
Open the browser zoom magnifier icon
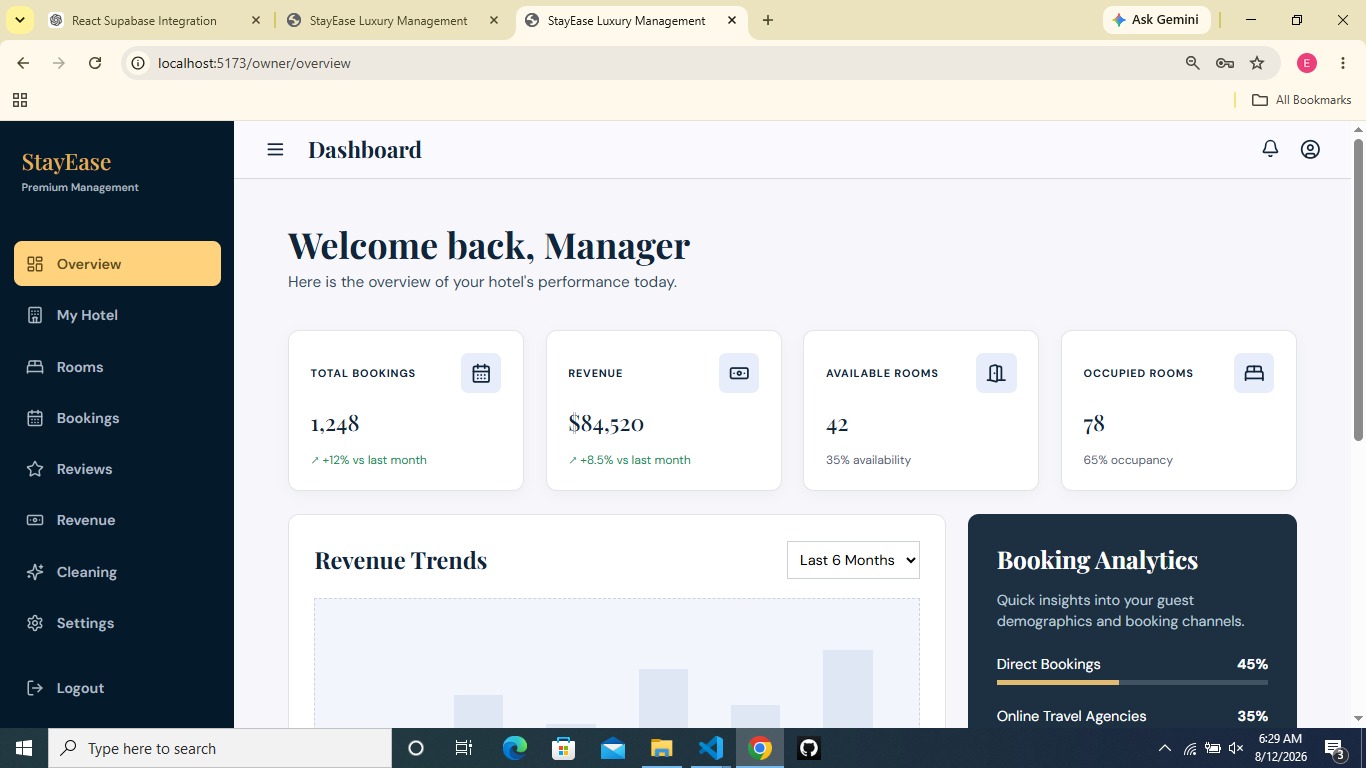click(x=1192, y=63)
